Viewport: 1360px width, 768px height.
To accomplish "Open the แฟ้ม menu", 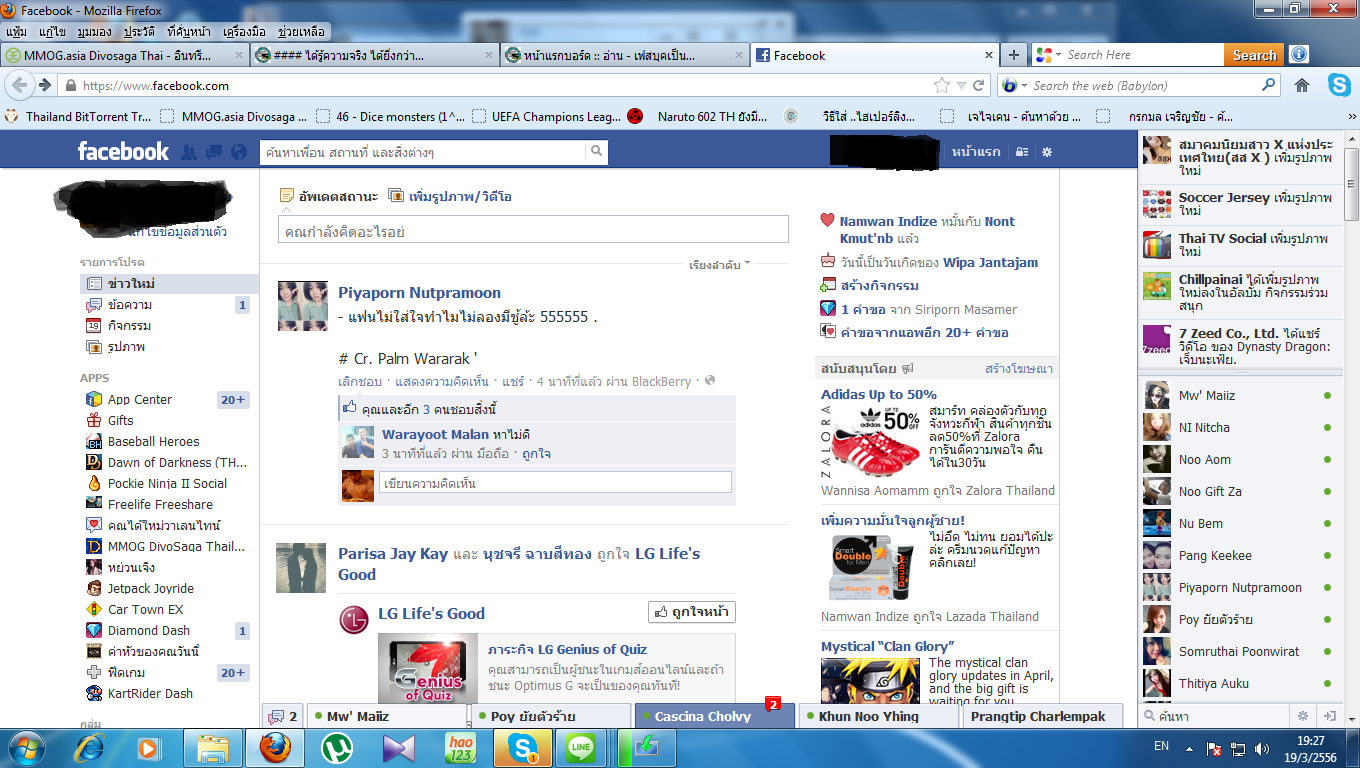I will [x=16, y=32].
